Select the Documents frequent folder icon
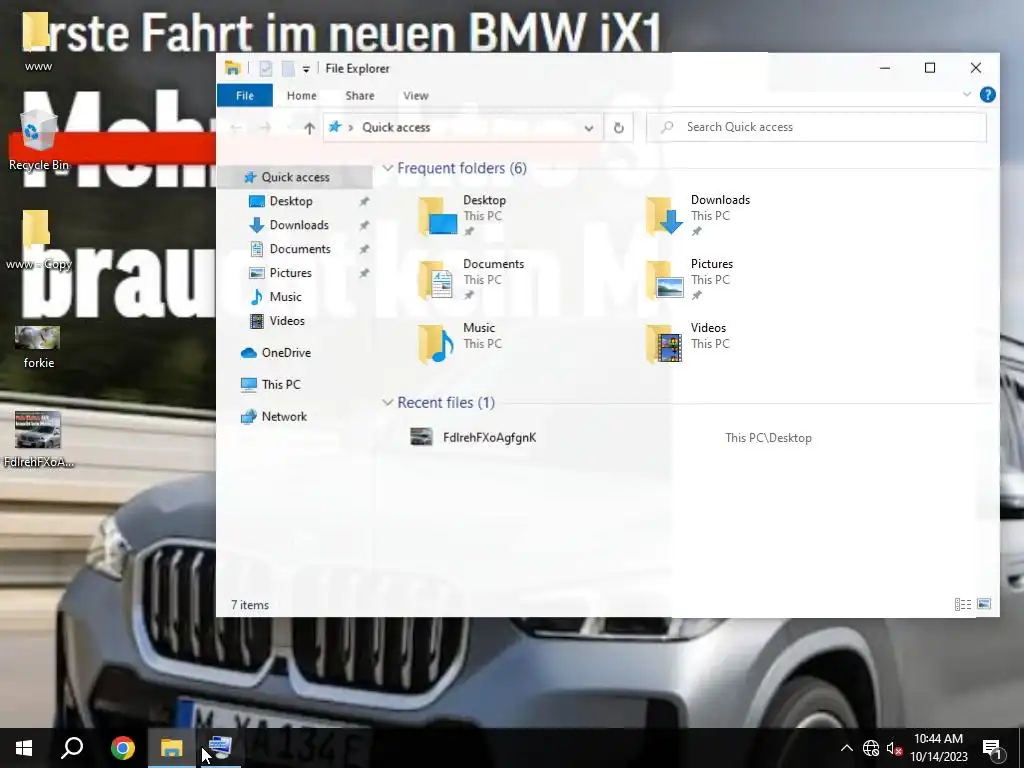The width and height of the screenshot is (1024, 768). tap(438, 280)
